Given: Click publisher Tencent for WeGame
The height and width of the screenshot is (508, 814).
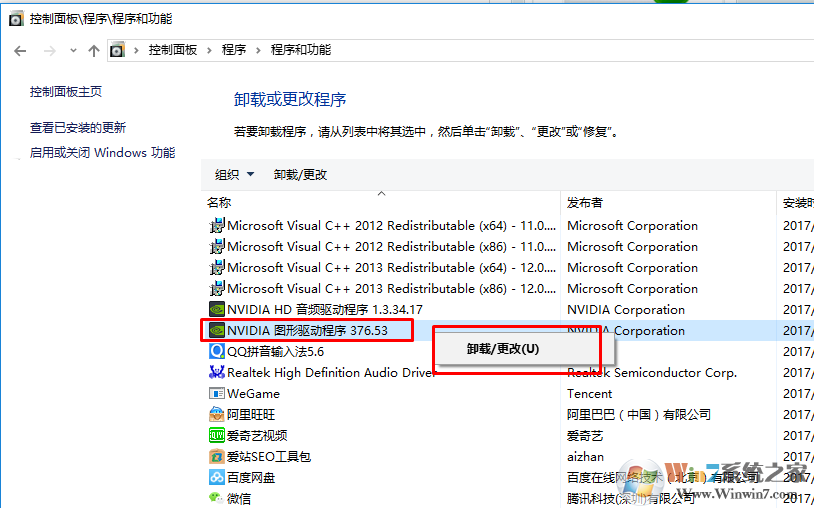Looking at the screenshot, I should [589, 394].
